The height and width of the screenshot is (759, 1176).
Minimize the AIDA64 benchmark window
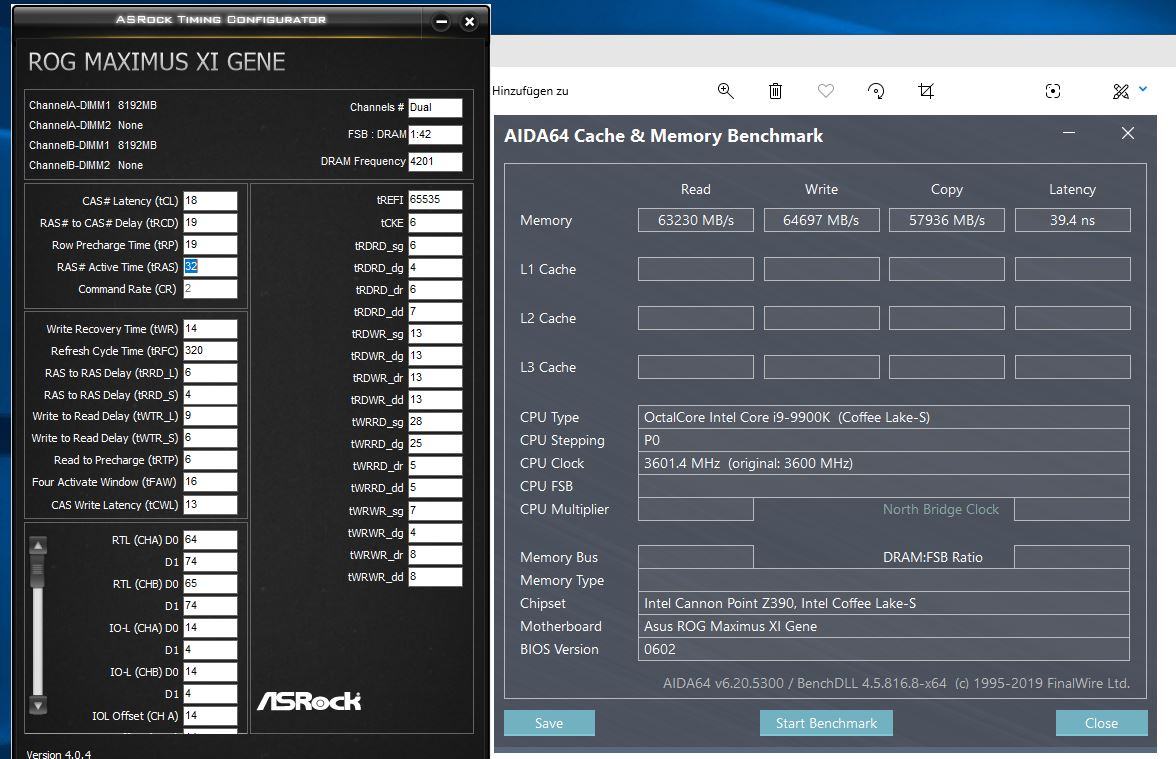click(x=1069, y=133)
